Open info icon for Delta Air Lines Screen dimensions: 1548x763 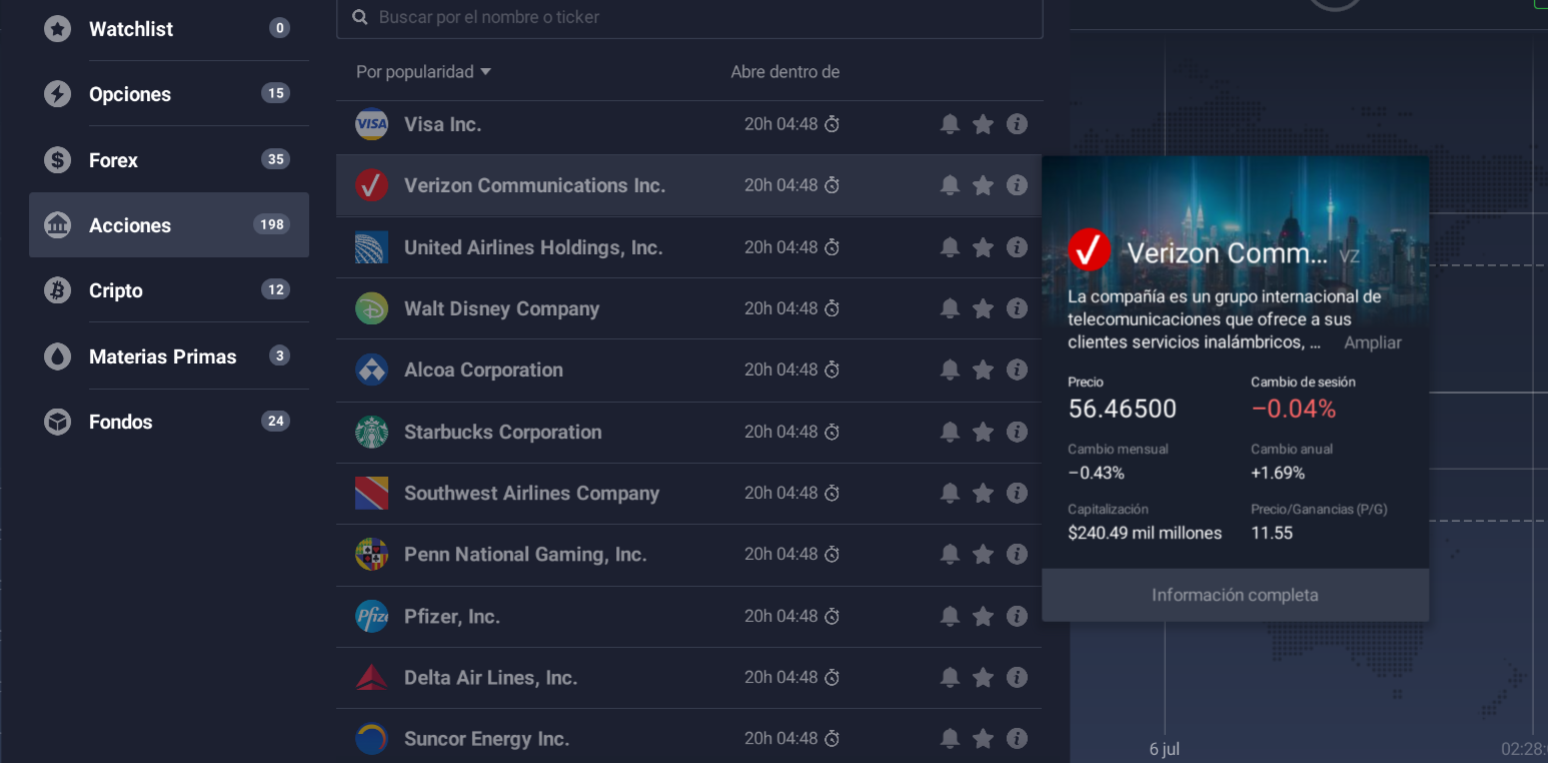pos(1017,678)
